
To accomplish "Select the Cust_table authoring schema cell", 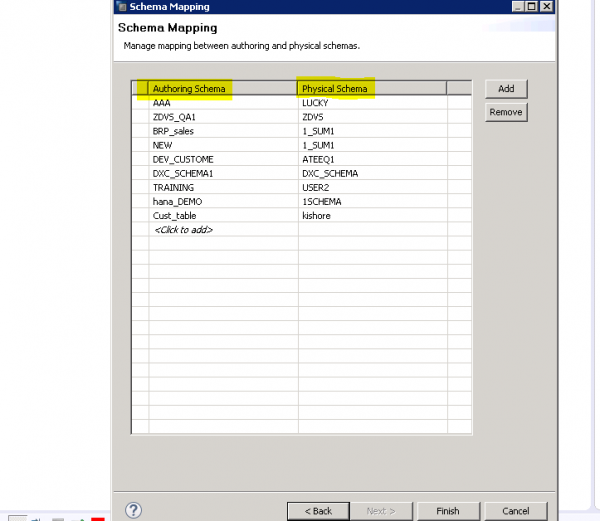I will click(223, 216).
